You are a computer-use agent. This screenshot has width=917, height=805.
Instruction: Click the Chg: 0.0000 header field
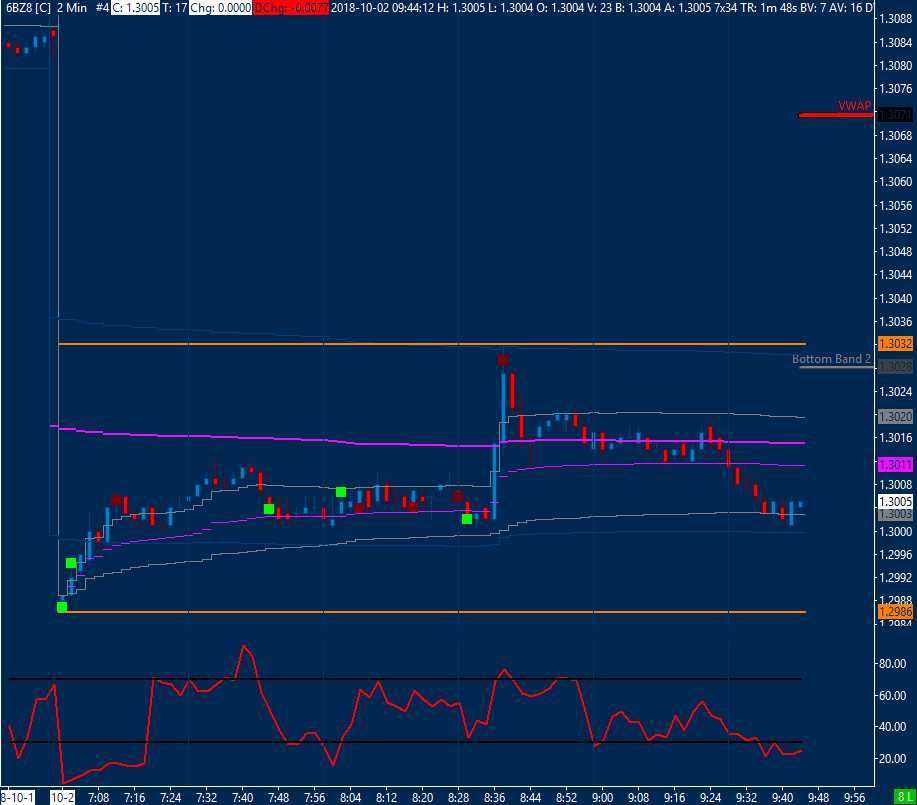pos(220,8)
